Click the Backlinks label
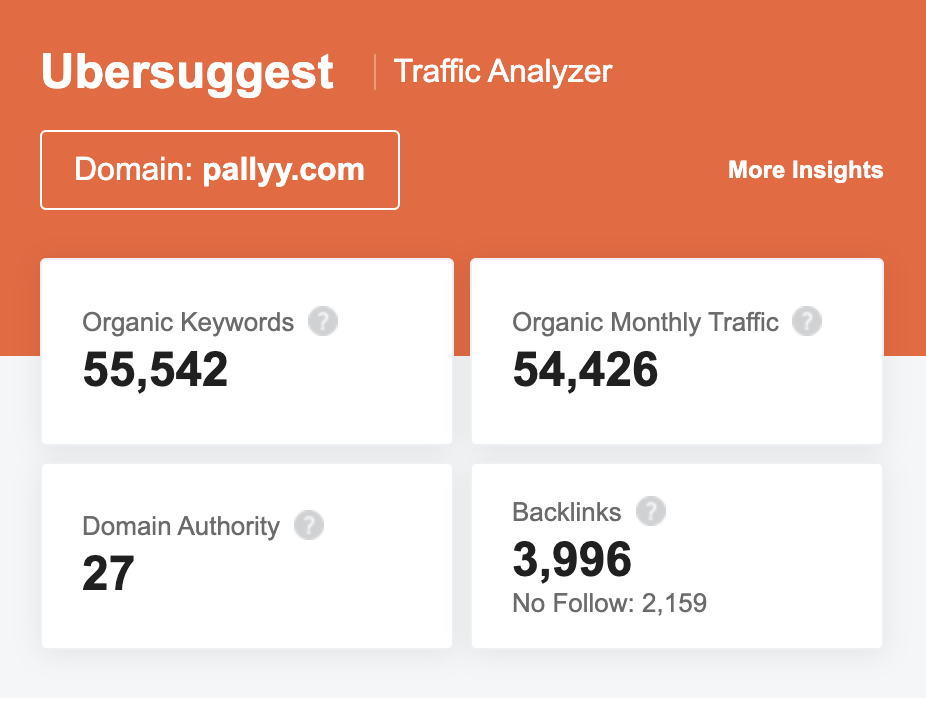The image size is (926, 708). click(566, 512)
